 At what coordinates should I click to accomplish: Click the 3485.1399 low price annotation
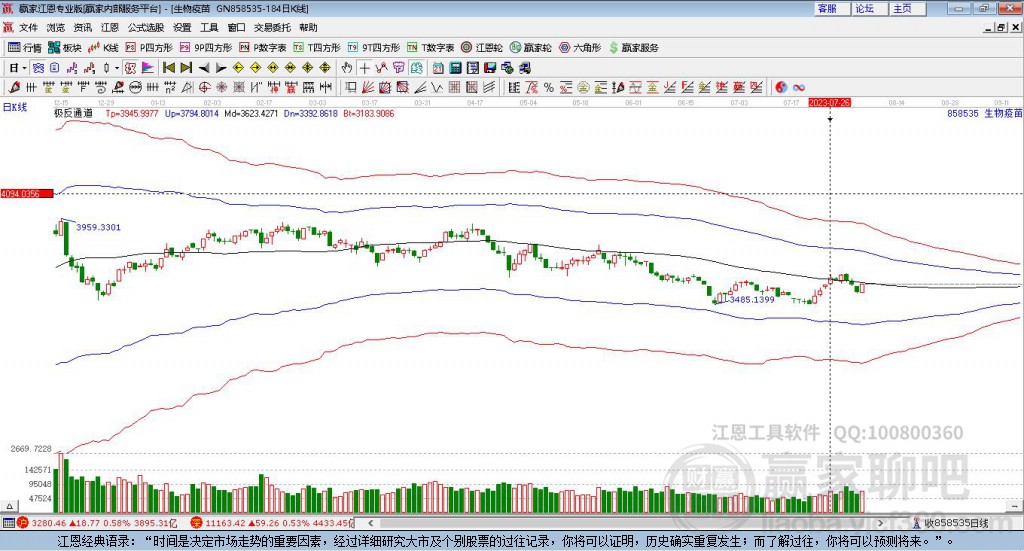tap(752, 299)
